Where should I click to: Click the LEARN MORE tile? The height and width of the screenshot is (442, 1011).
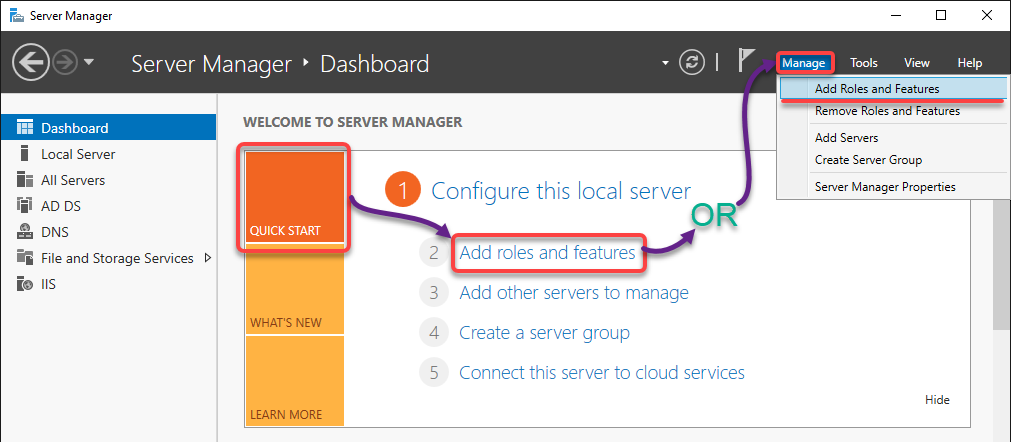click(295, 381)
